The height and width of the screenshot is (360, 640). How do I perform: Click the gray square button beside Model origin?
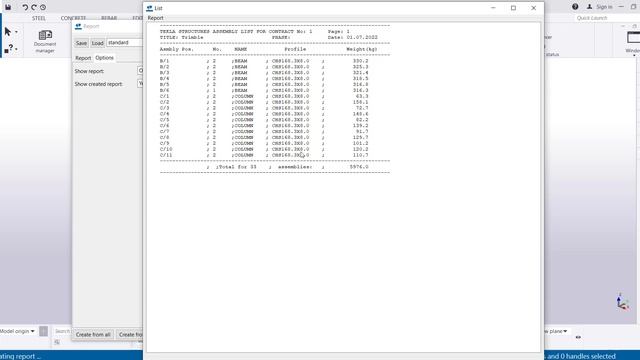(x=44, y=331)
